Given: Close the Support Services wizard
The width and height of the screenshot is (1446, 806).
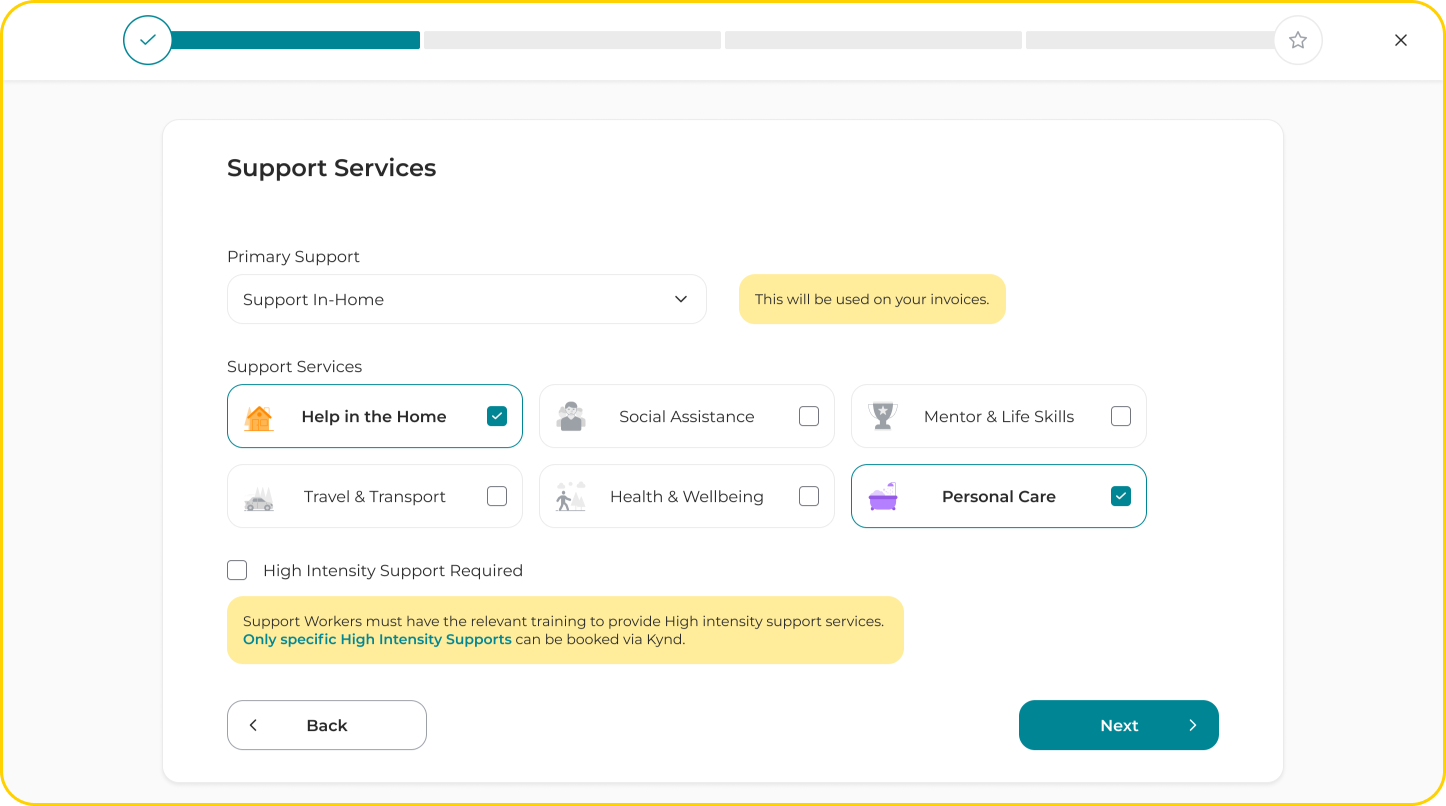Looking at the screenshot, I should (1401, 40).
